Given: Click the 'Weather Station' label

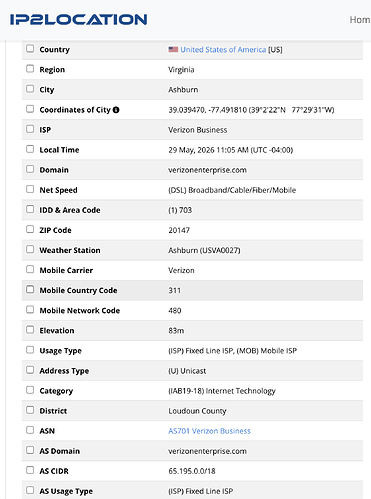Looking at the screenshot, I should click(x=70, y=250).
